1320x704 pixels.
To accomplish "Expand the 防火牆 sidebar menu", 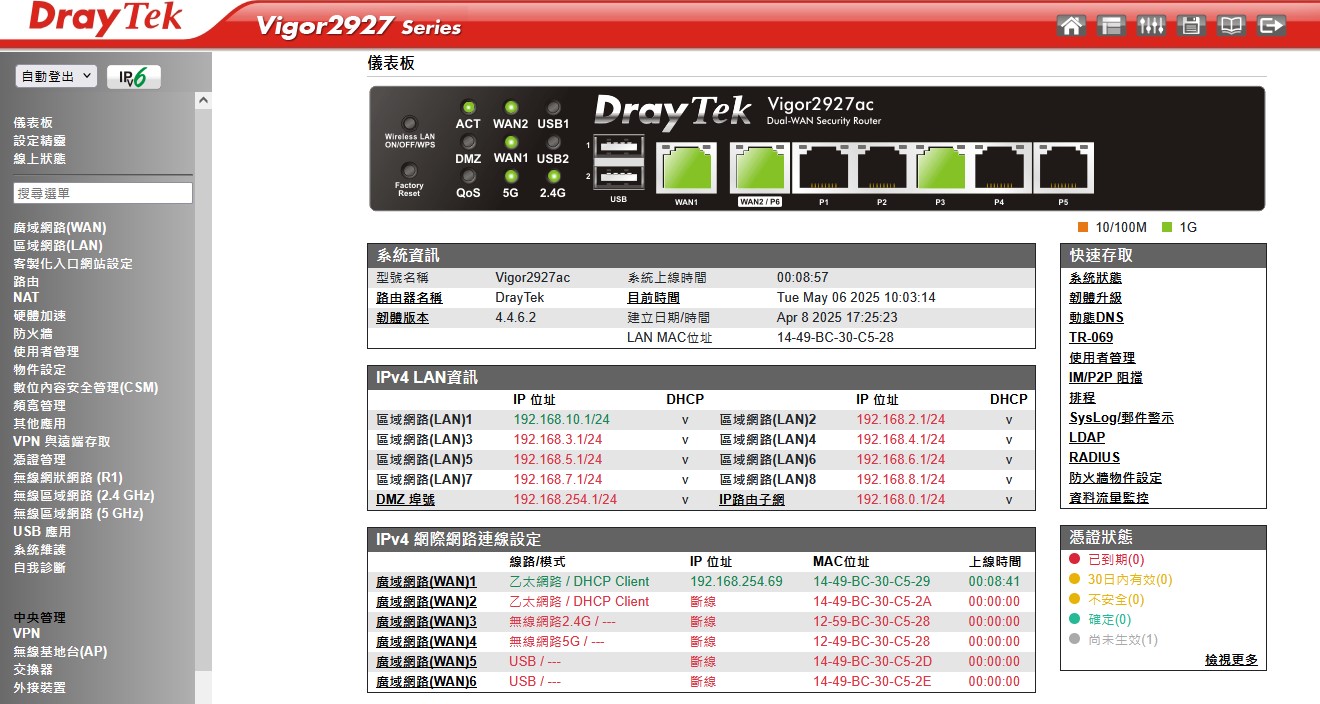I will 33,333.
